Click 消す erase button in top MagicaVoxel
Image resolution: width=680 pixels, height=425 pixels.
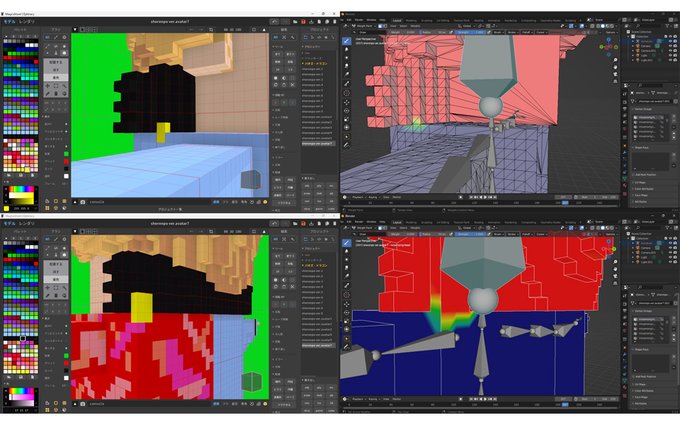click(56, 70)
